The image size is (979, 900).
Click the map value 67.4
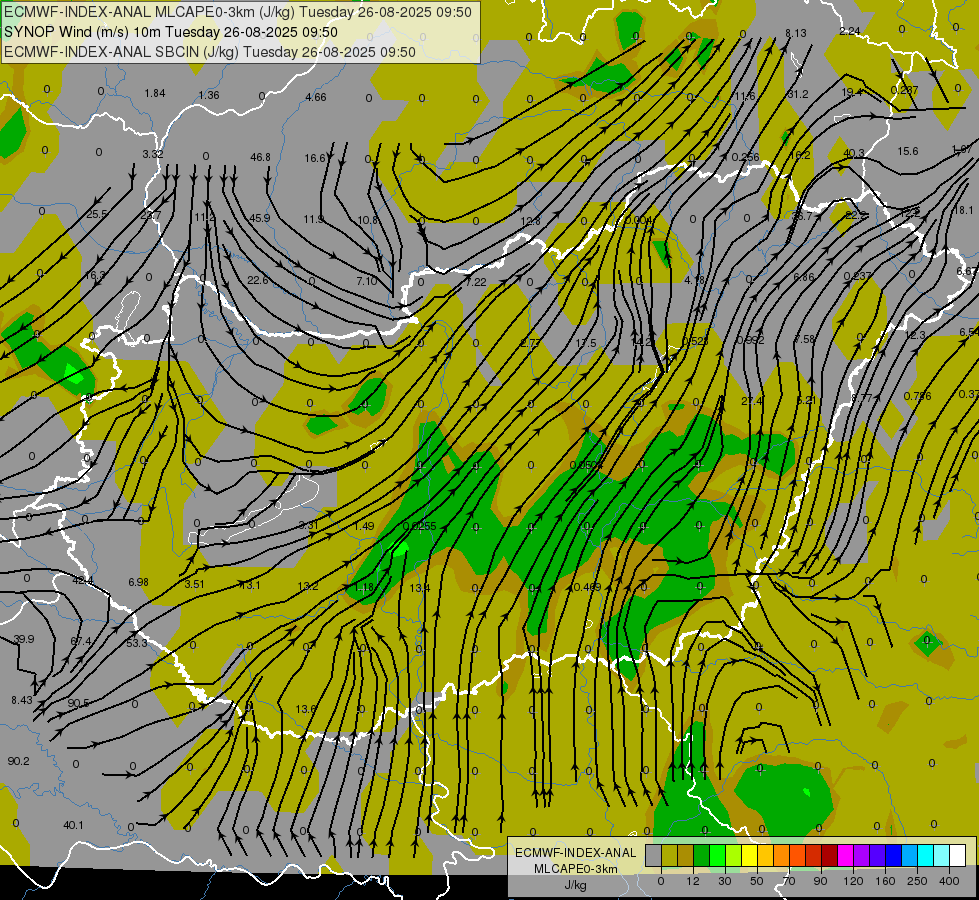(x=81, y=641)
